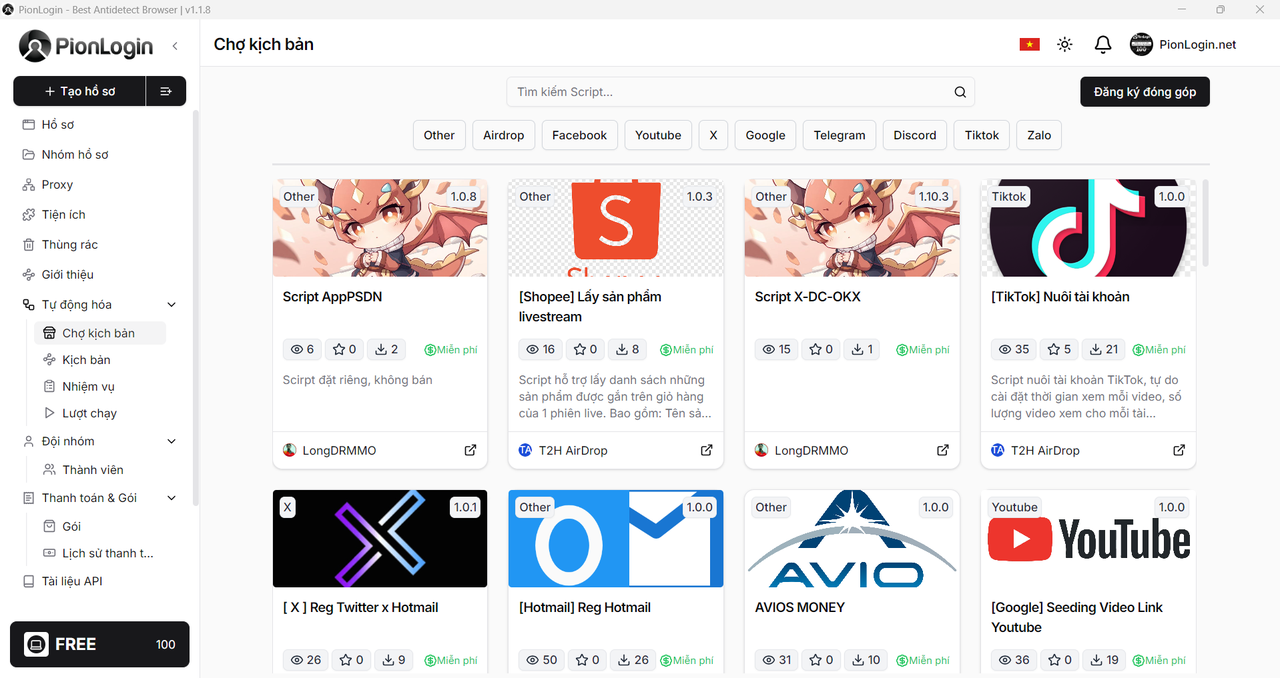Click the Đăng ký đóng góp button

[x=1144, y=92]
